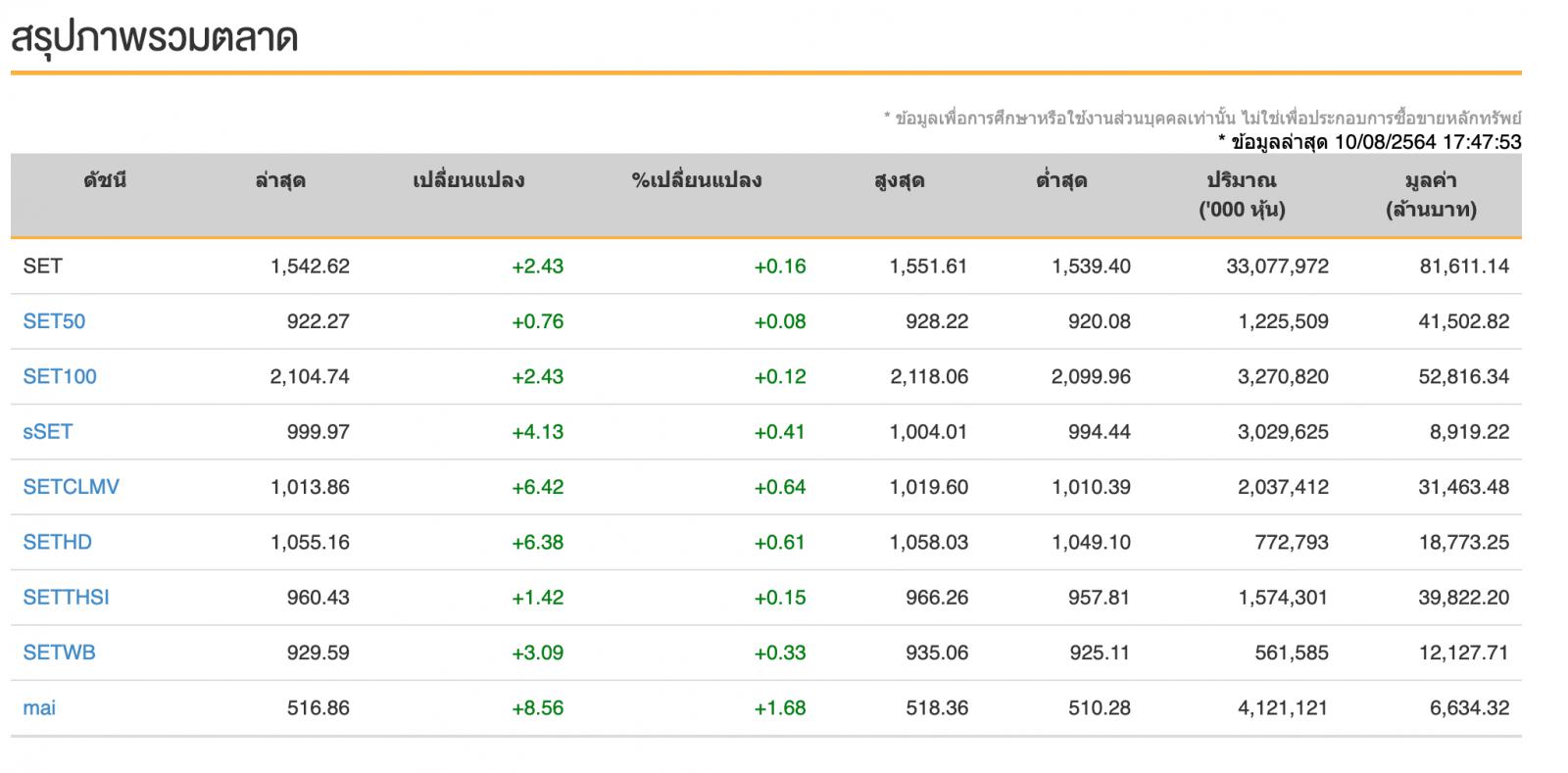Click mai percent change +1.68

780,707
